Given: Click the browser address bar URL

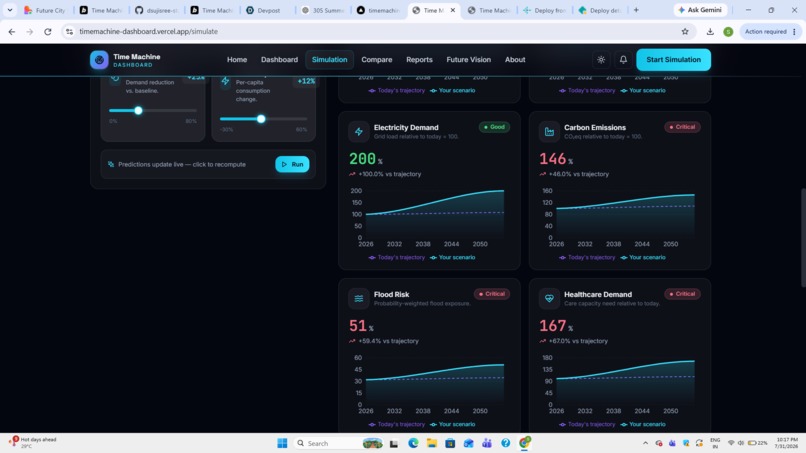Looking at the screenshot, I should point(149,31).
